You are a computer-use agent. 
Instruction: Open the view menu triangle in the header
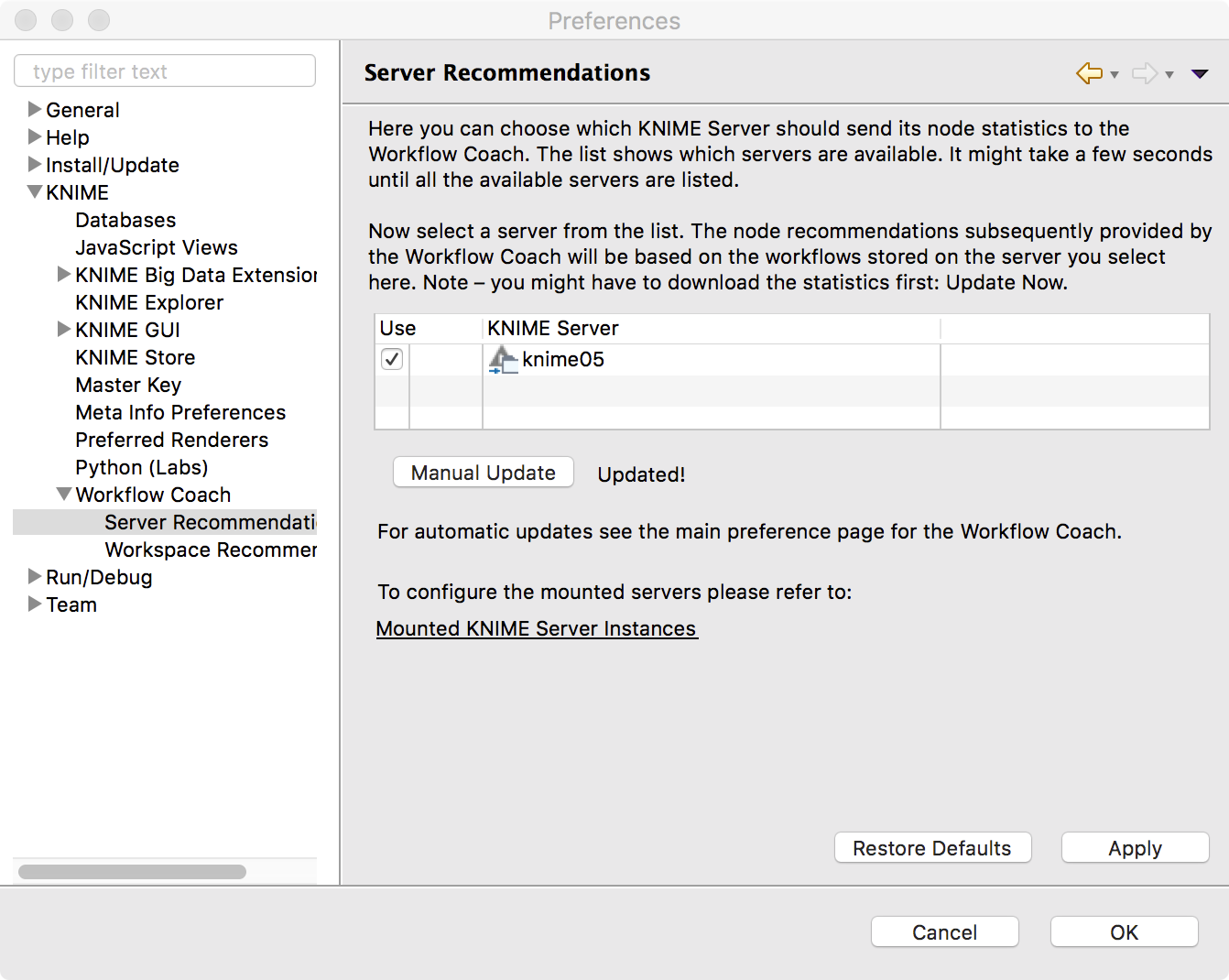pyautogui.click(x=1200, y=72)
